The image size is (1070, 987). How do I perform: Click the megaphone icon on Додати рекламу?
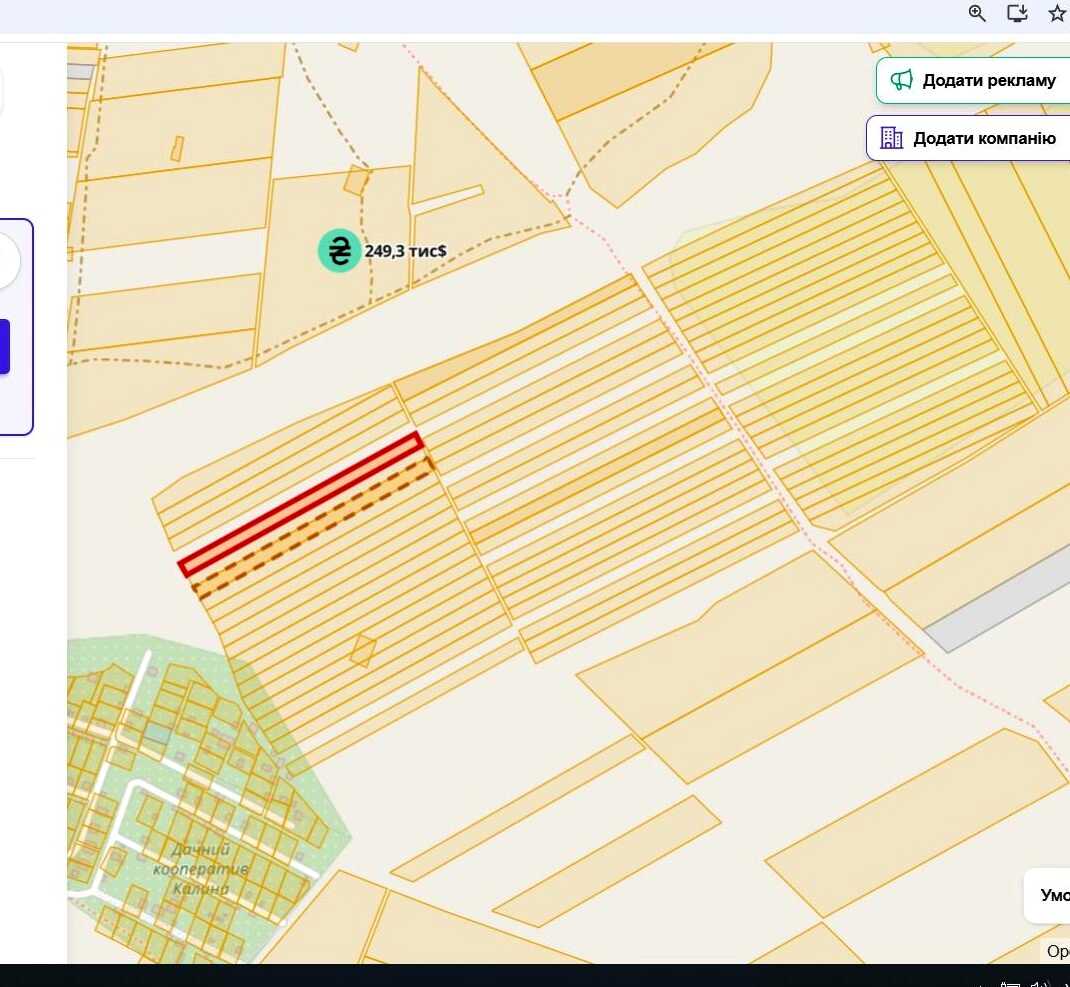[901, 80]
